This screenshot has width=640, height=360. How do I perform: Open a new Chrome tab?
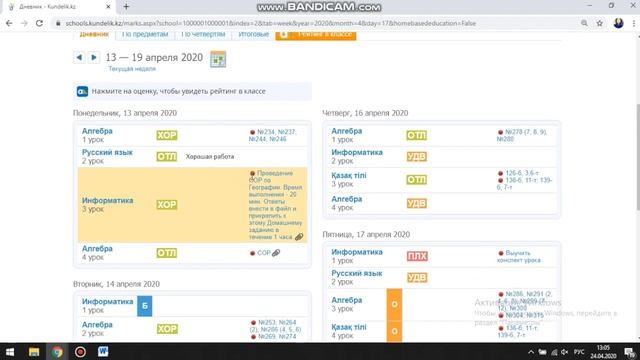click(126, 7)
